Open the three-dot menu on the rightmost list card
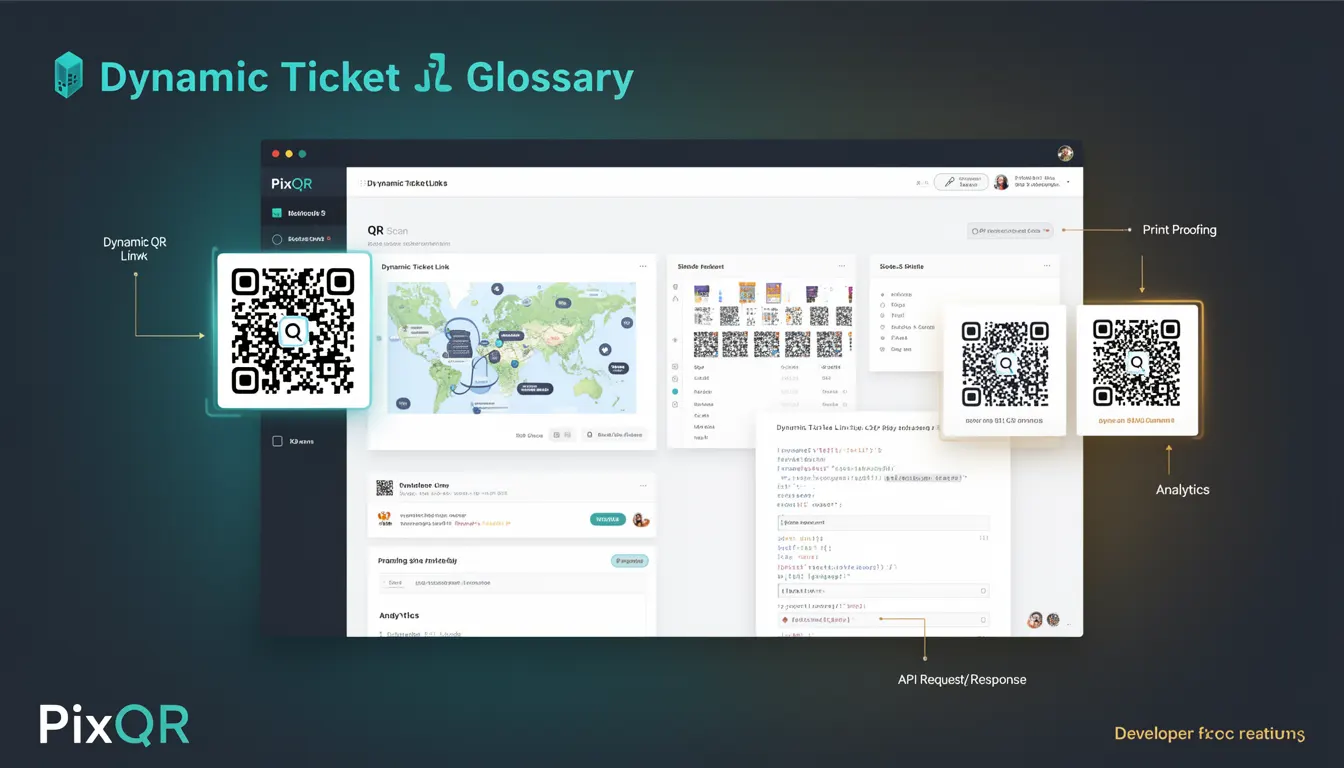1344x768 pixels. (x=1046, y=266)
